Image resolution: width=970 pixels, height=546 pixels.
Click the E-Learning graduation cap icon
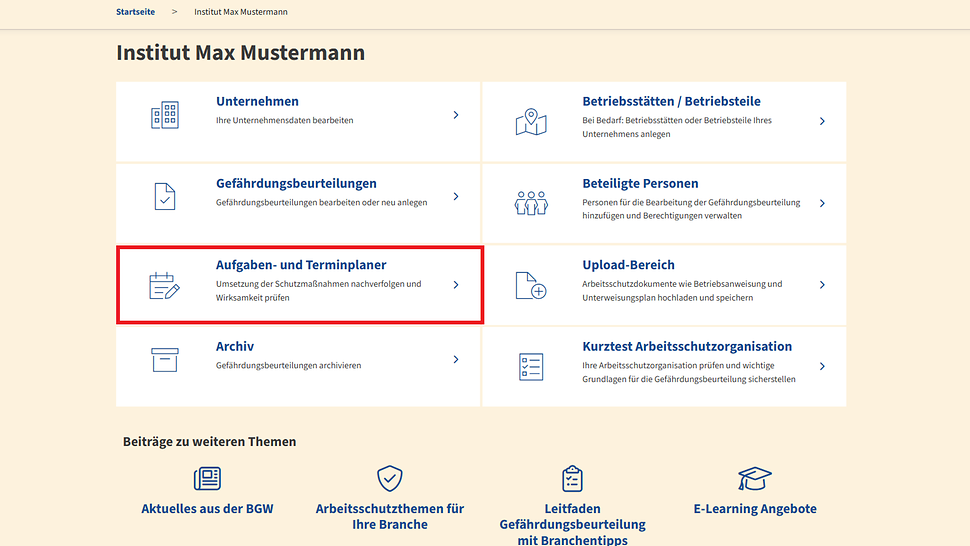[x=755, y=479]
